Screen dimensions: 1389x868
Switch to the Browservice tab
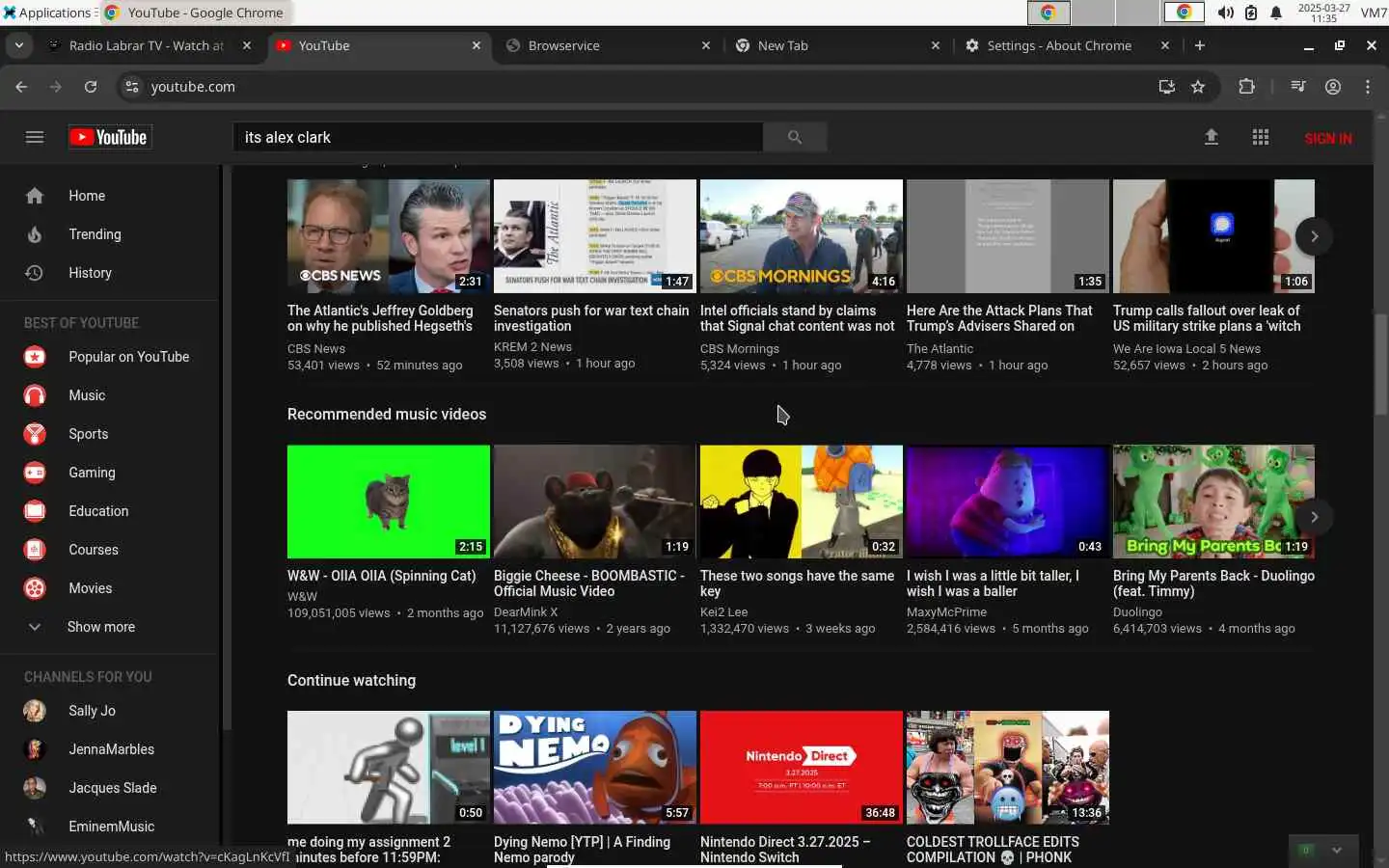pos(609,45)
